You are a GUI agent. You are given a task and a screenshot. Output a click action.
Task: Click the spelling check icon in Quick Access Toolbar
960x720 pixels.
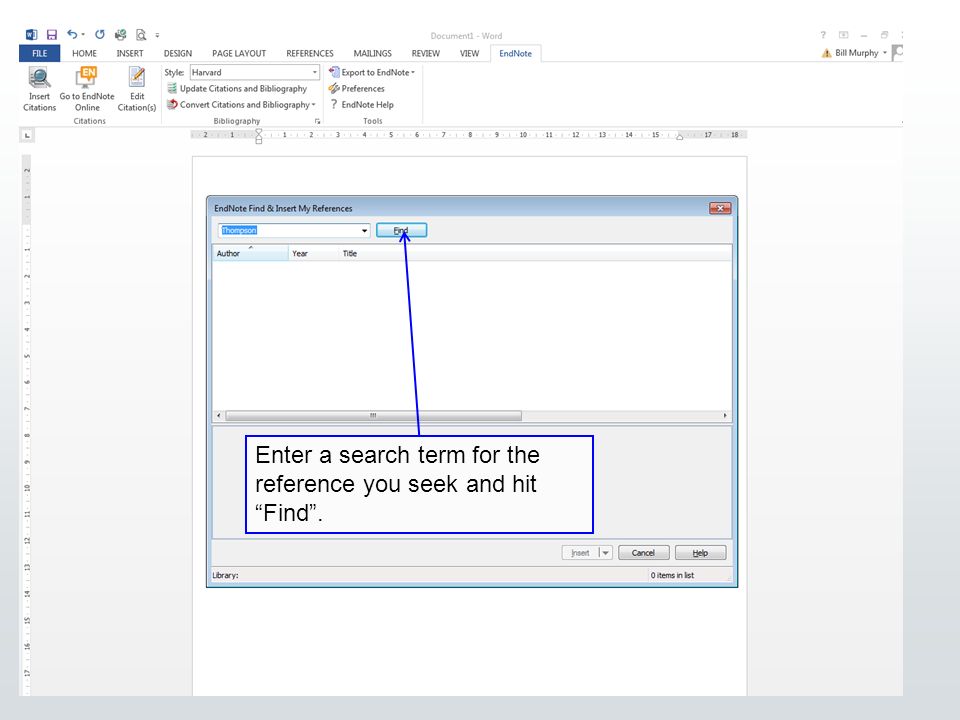coord(120,35)
